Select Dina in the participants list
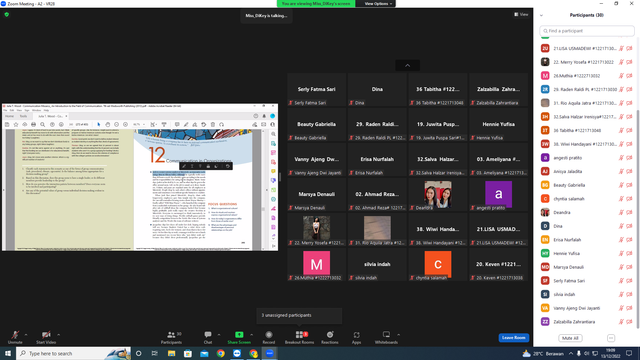Screen dimensions: 640x360 tap(587, 226)
